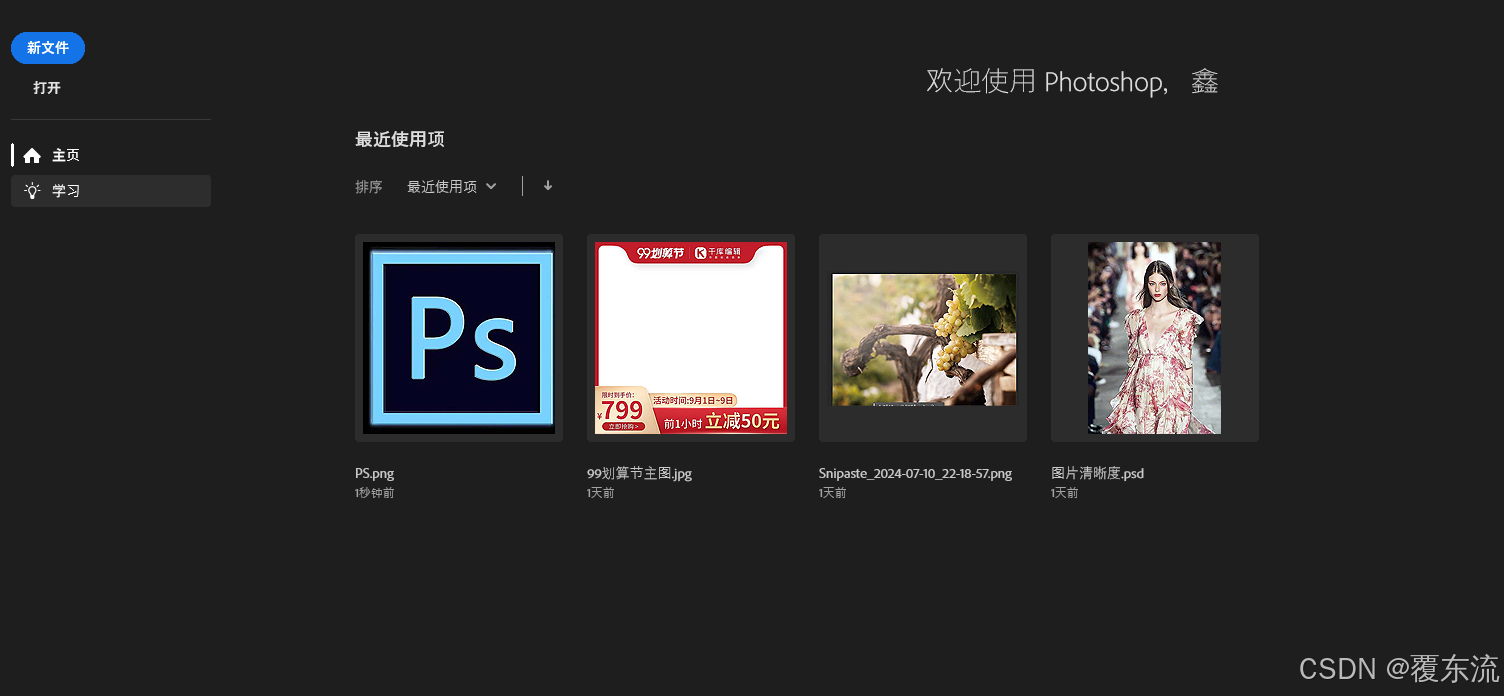Image resolution: width=1504 pixels, height=696 pixels.
Task: Click 1天前 timestamp under 图片清晰度.psd
Action: point(1065,494)
